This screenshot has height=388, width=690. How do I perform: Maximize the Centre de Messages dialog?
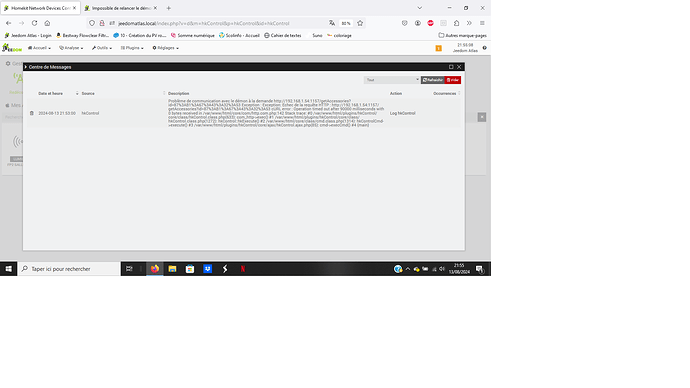pyautogui.click(x=451, y=67)
